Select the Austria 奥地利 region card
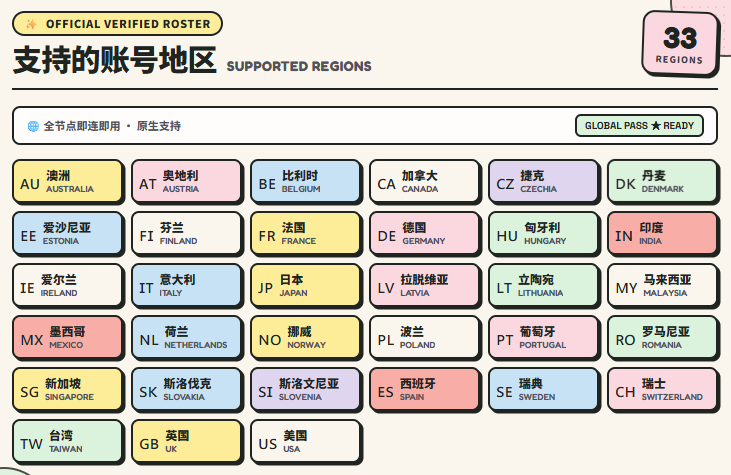This screenshot has width=731, height=475. tap(186, 181)
